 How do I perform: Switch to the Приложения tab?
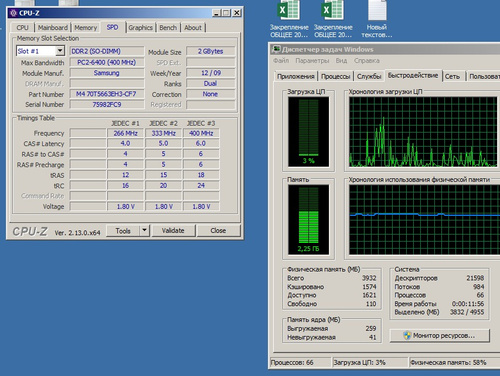pos(296,76)
